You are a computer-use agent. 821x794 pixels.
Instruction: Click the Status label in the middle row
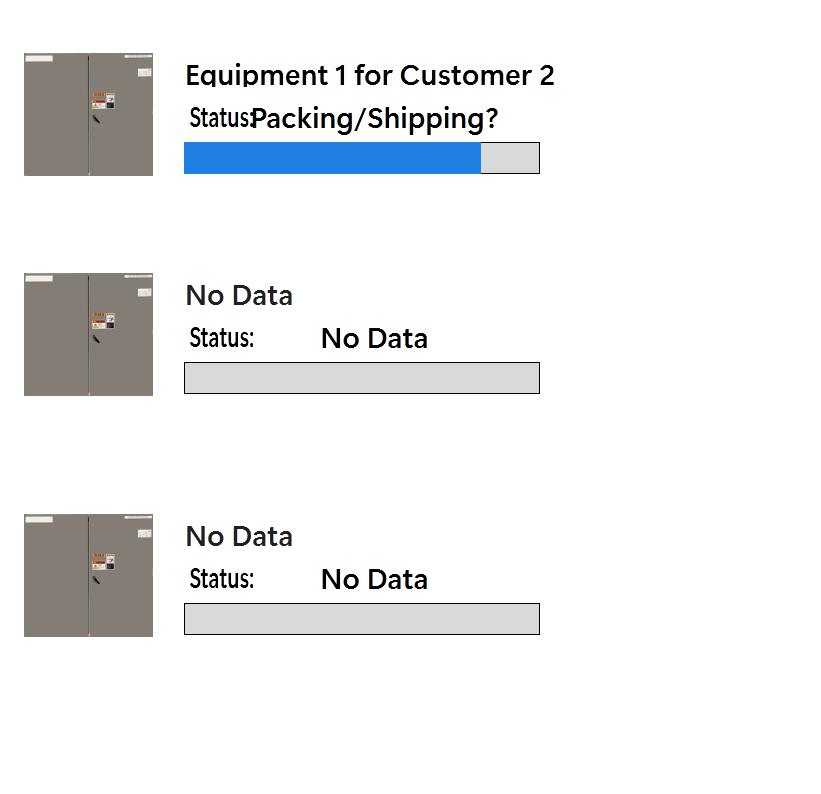[221, 338]
